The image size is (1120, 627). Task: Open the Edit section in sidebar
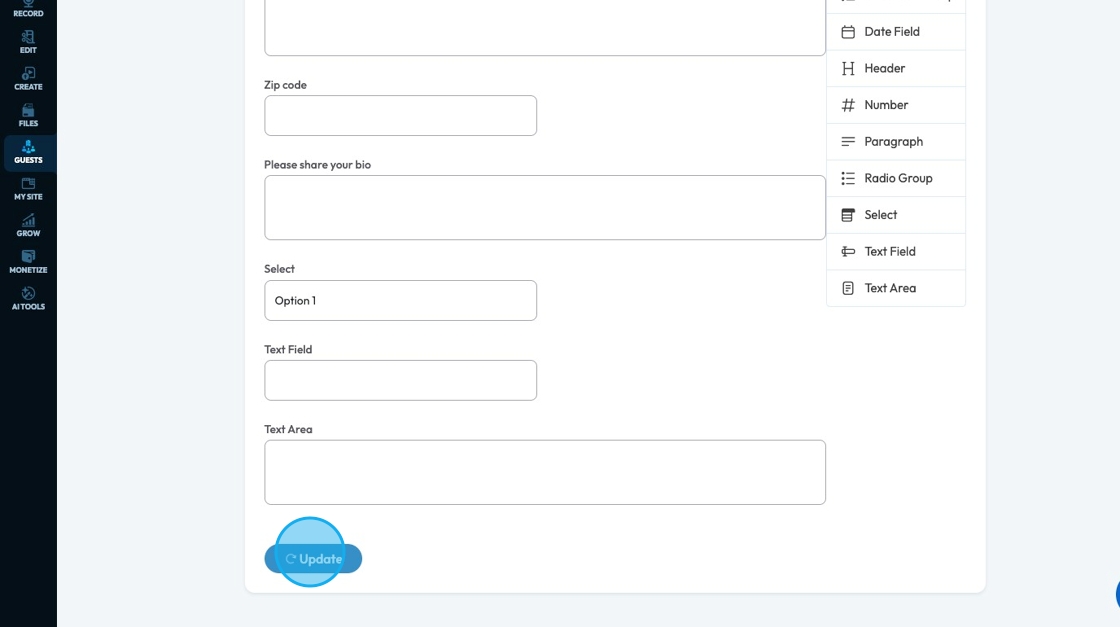28,42
